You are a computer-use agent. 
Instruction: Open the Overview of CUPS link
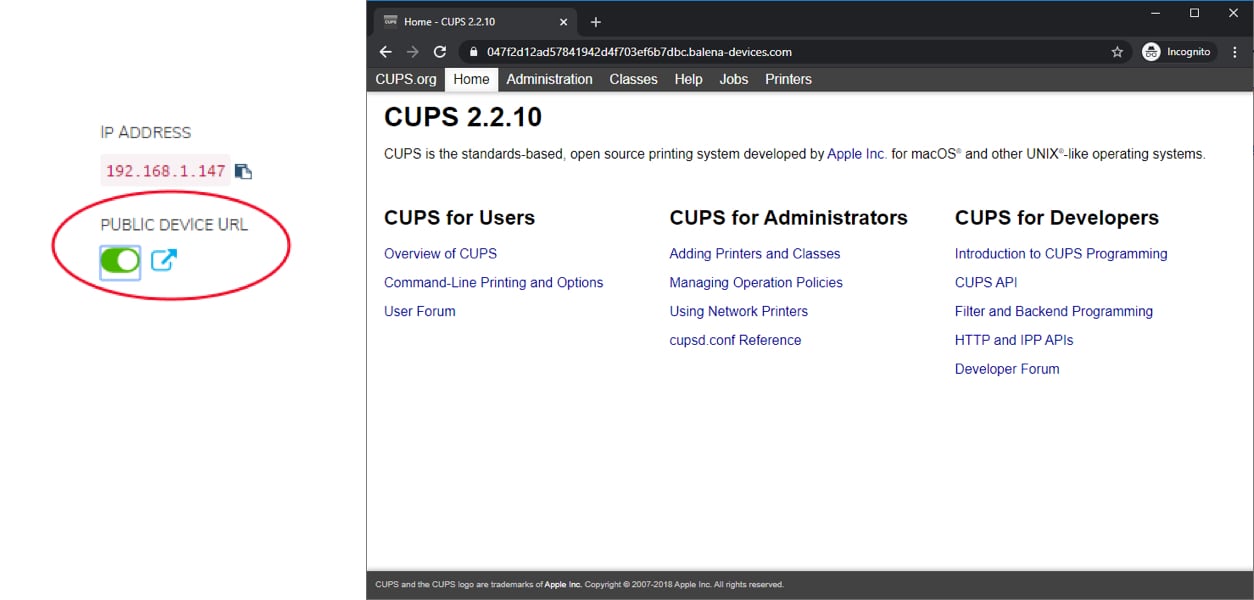tap(440, 253)
